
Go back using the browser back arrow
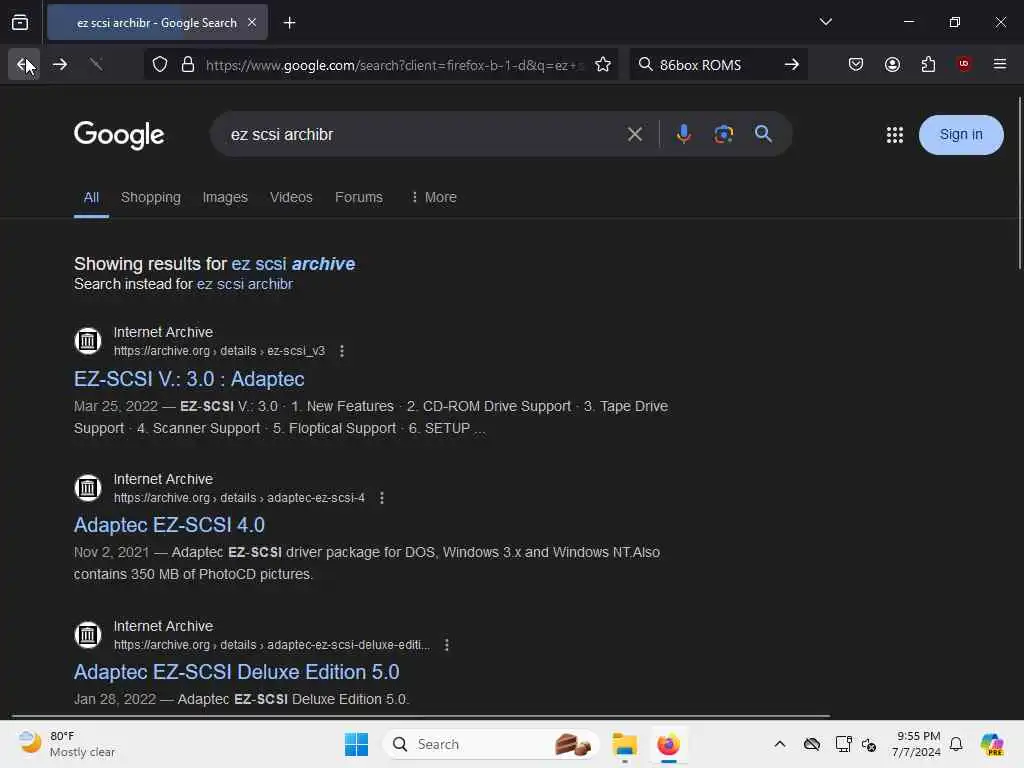[x=24, y=65]
